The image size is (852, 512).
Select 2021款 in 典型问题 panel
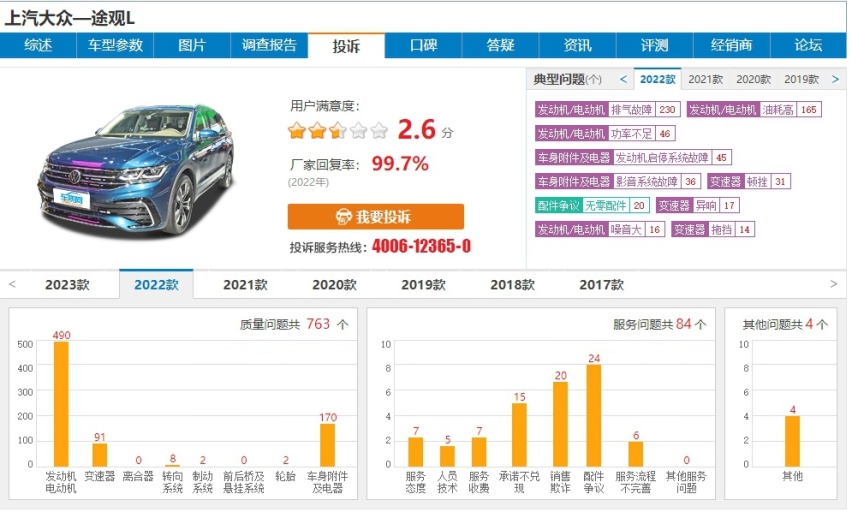[705, 79]
